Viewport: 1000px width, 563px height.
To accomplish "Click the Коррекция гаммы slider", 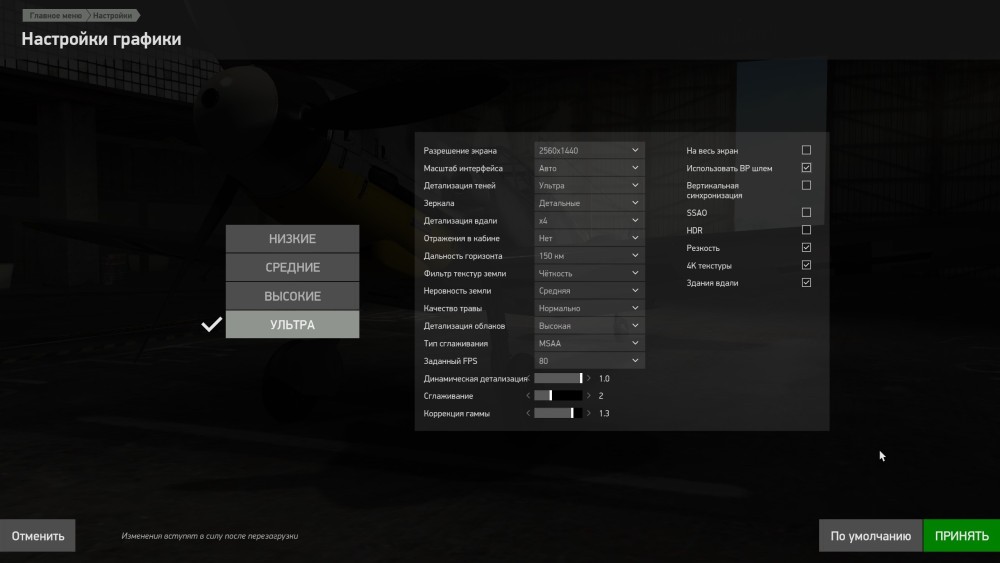I will click(x=558, y=413).
